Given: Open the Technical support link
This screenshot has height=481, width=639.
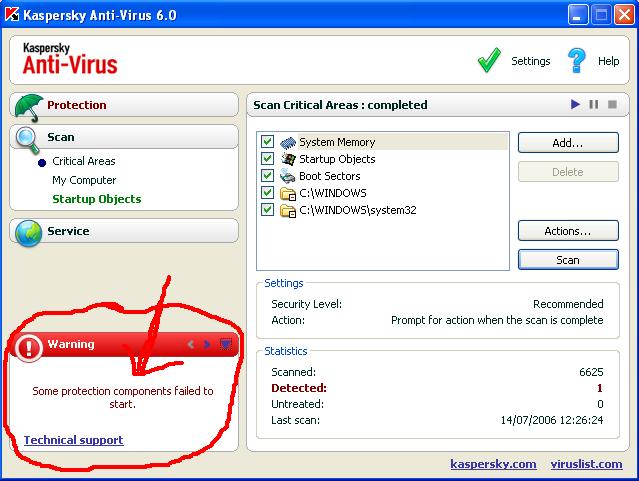Looking at the screenshot, I should tap(73, 440).
